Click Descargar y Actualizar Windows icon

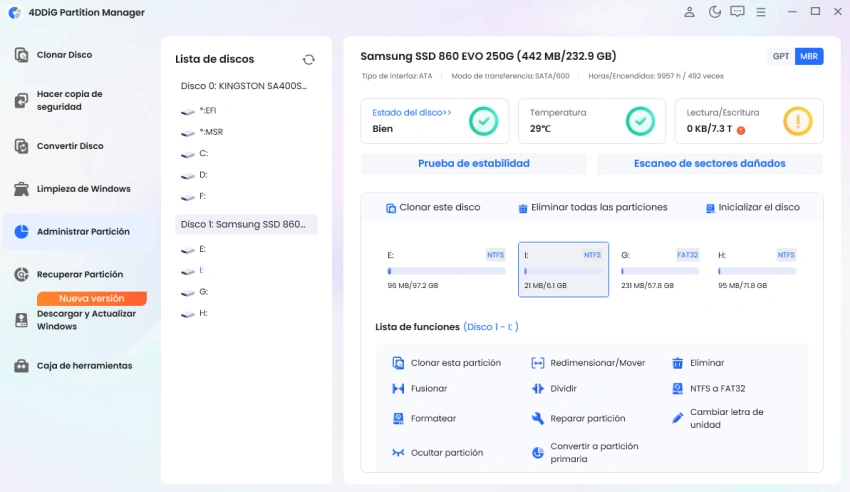(x=21, y=320)
